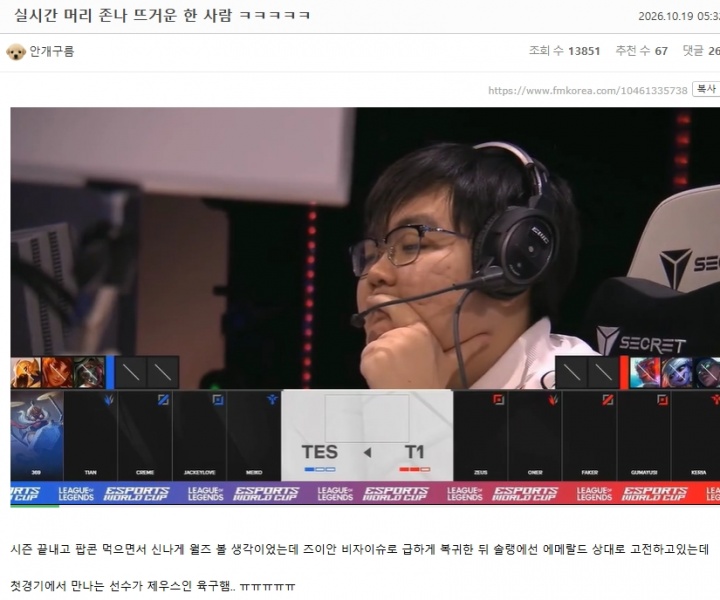This screenshot has width=720, height=600.
Task: Click the 369 champion pick portrait
Action: click(x=37, y=435)
